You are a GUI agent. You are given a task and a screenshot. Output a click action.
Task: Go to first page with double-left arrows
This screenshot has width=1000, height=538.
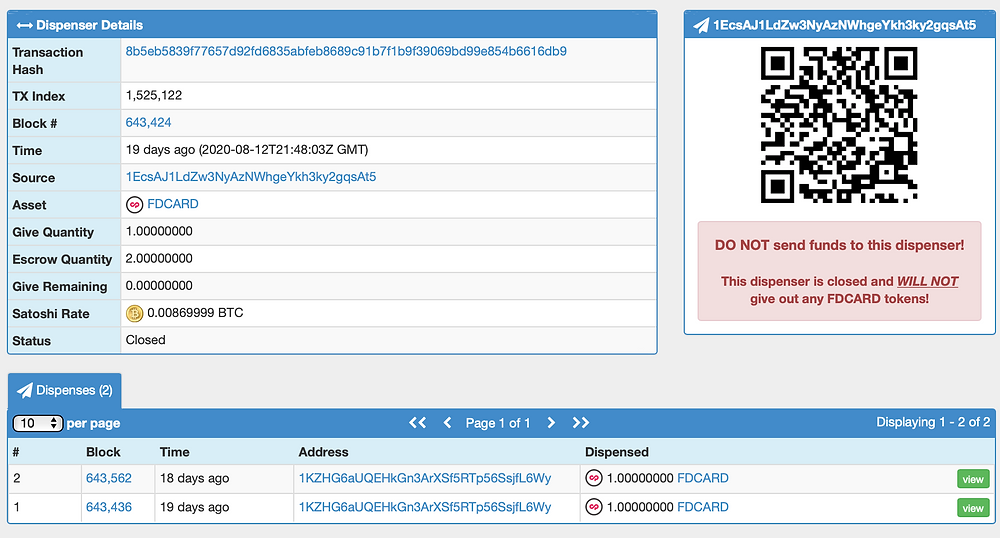click(417, 423)
